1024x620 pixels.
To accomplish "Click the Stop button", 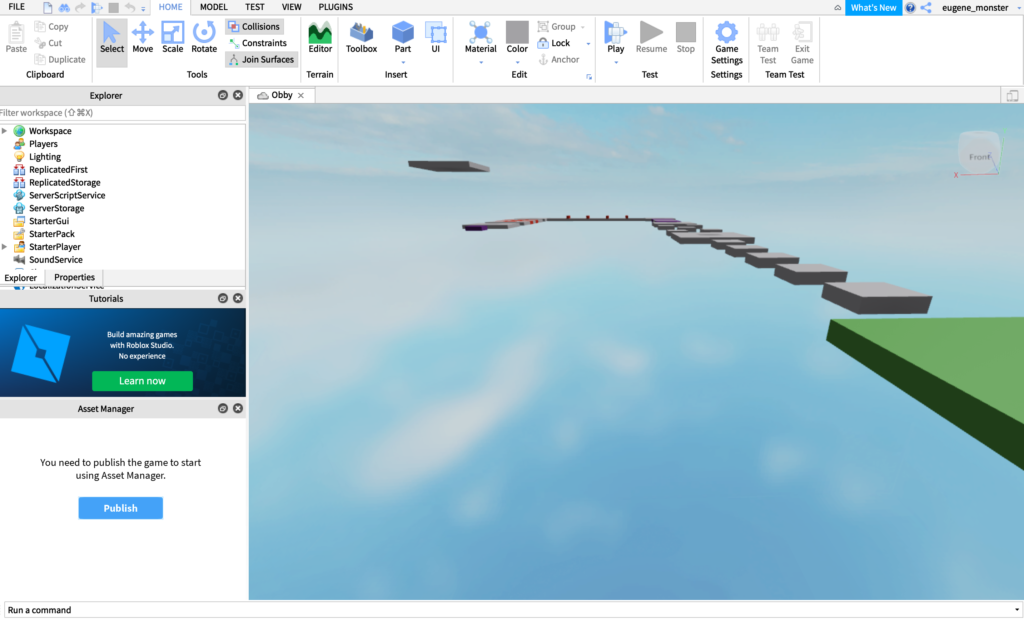I will (686, 38).
